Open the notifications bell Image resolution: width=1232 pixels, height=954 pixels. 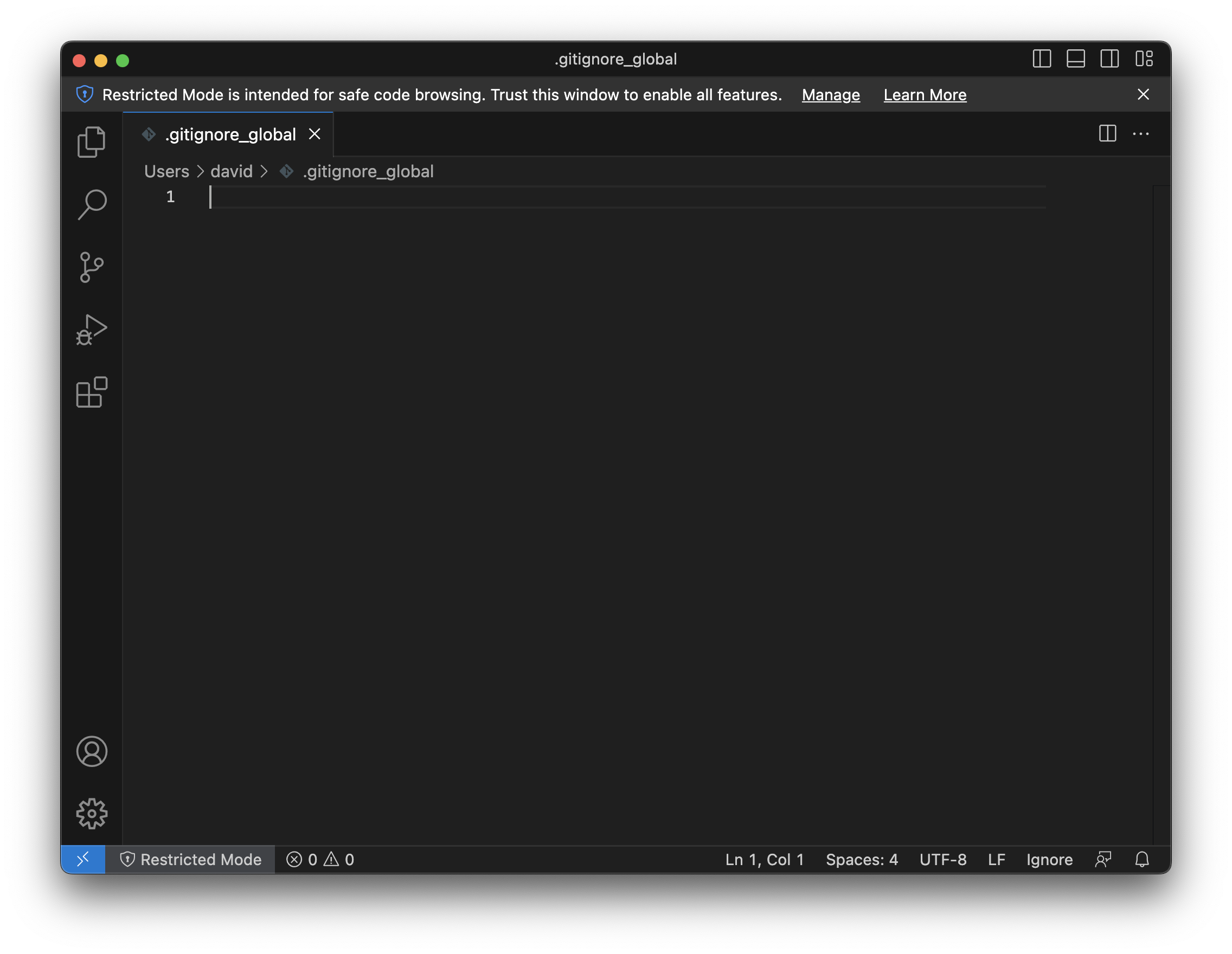click(x=1143, y=859)
